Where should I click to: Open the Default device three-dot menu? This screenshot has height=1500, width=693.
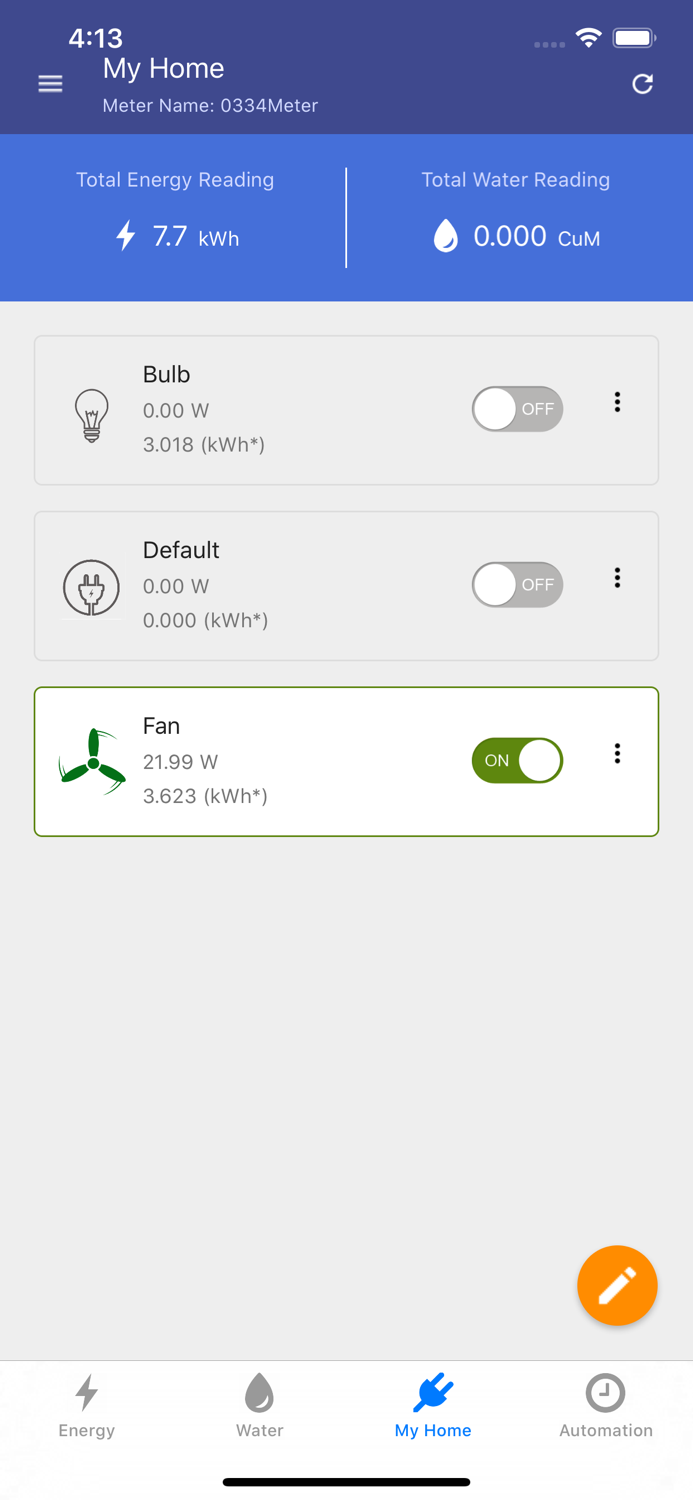618,578
